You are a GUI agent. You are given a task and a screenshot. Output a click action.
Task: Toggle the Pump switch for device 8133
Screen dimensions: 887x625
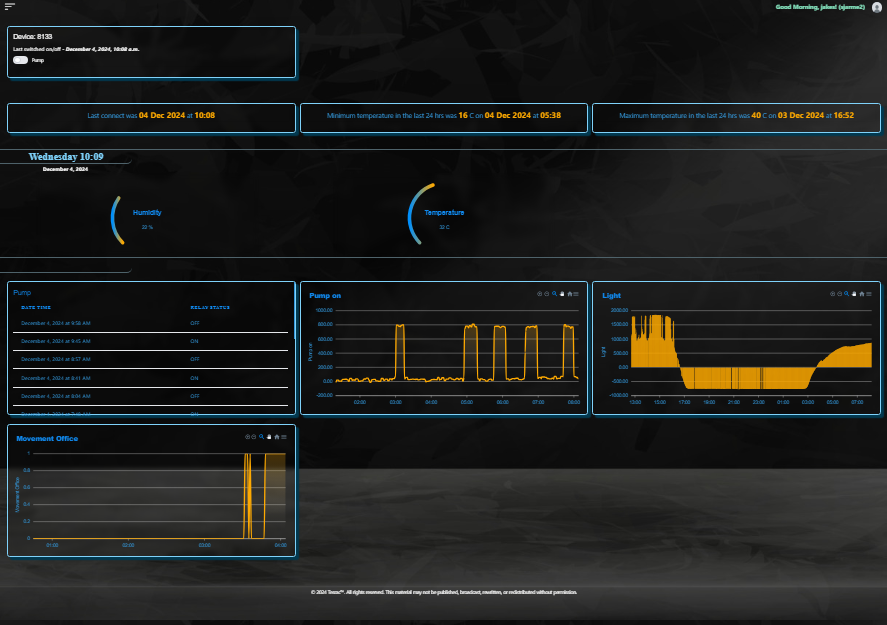(20, 60)
